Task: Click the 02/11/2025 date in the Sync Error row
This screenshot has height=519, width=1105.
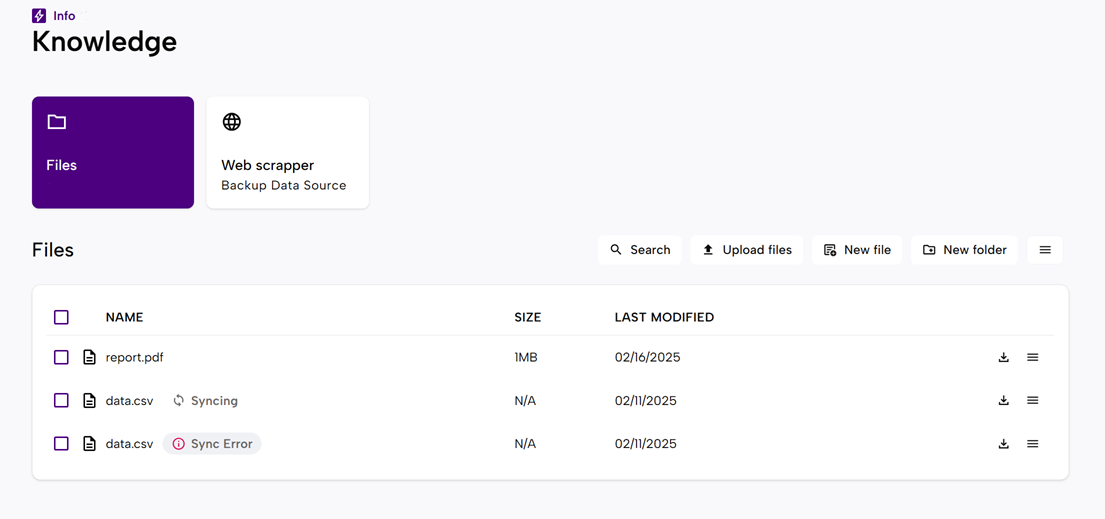Action: pyautogui.click(x=646, y=444)
